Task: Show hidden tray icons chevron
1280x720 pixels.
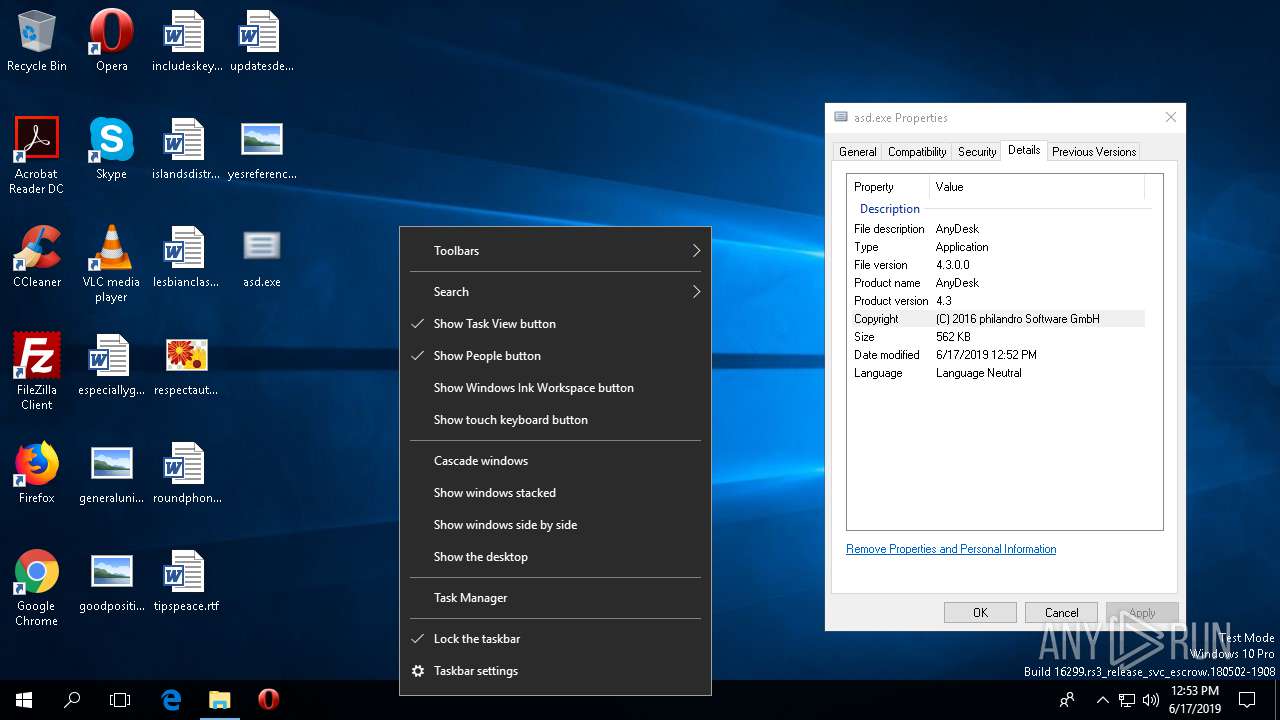Action: 1102,700
